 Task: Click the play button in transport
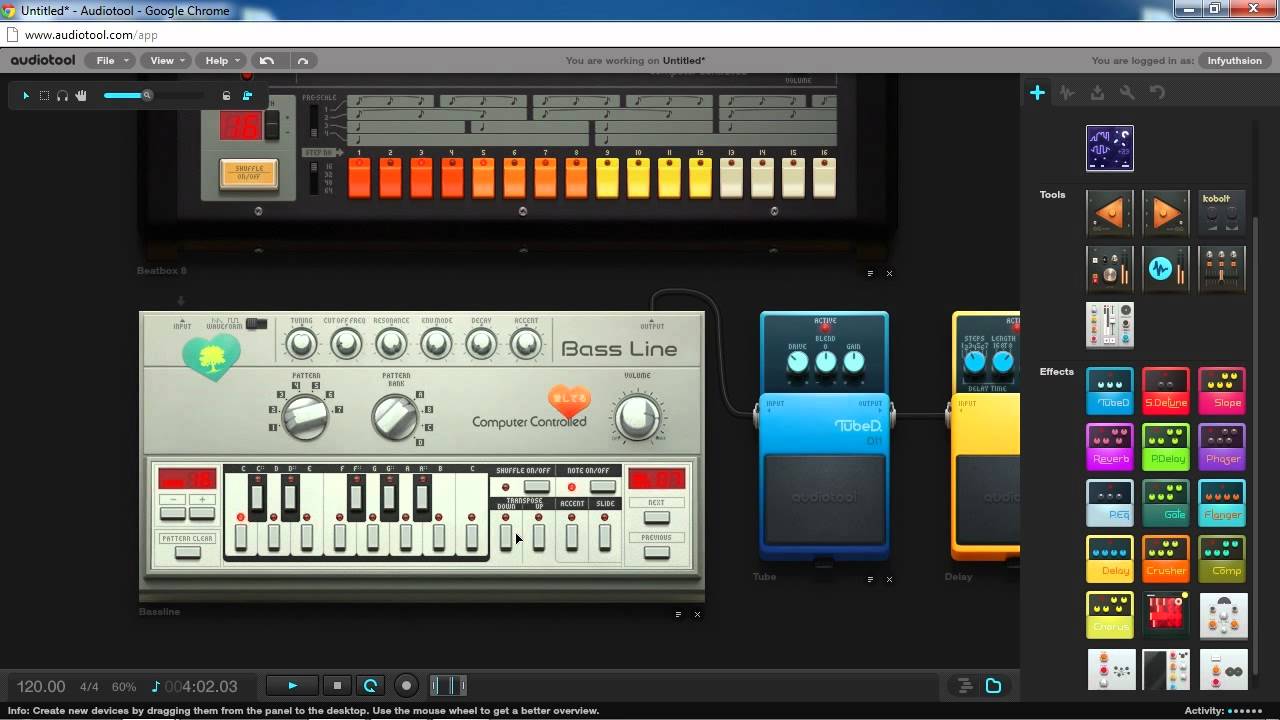click(292, 686)
